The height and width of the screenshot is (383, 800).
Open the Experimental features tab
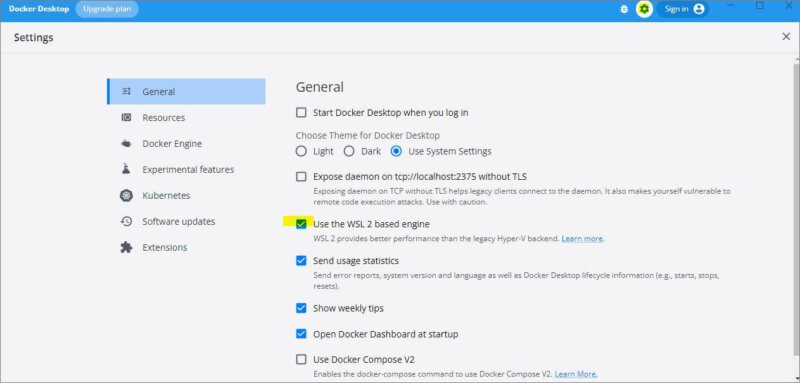(x=186, y=169)
